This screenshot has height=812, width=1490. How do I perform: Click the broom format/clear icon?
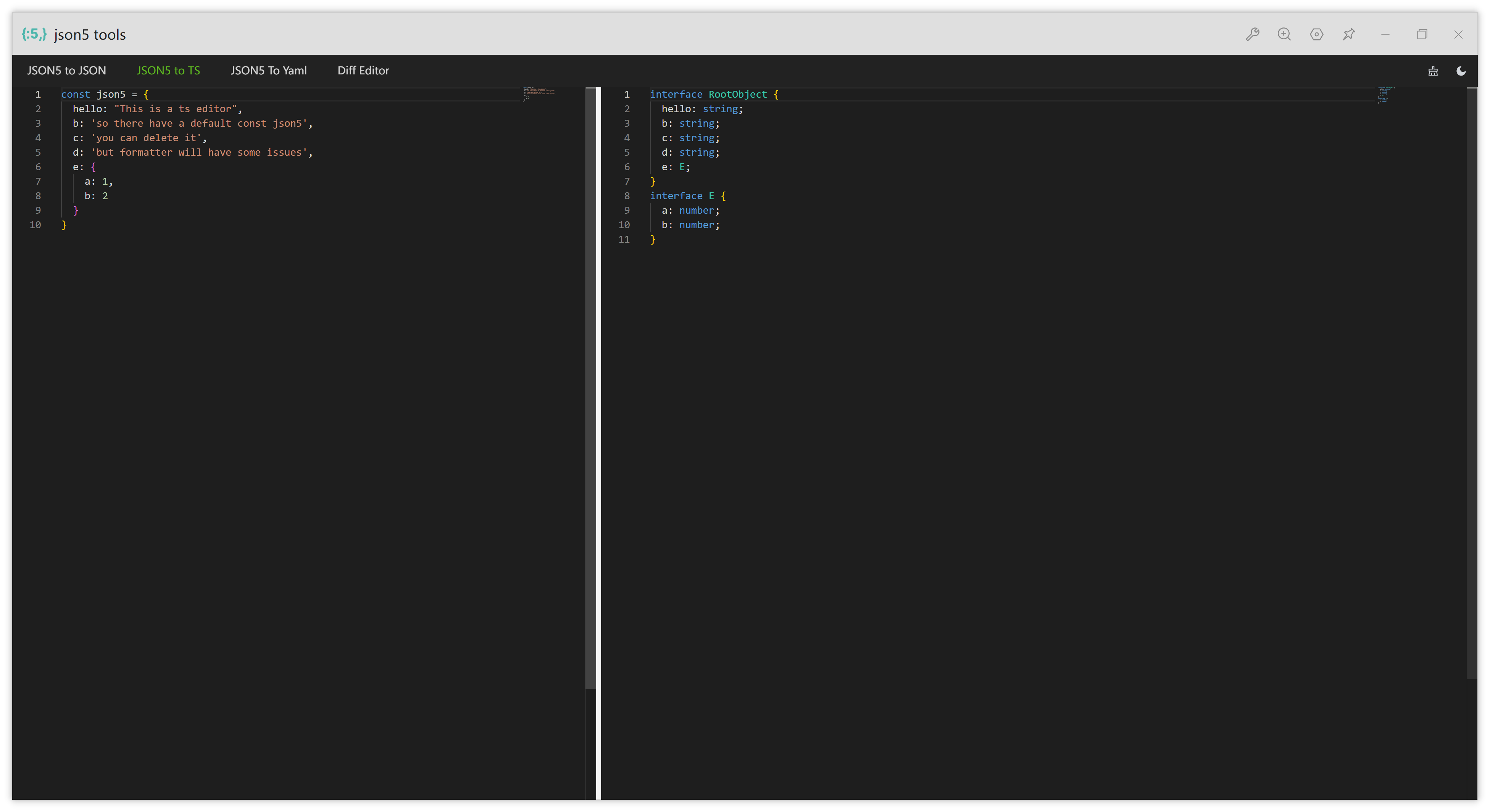pos(1433,71)
